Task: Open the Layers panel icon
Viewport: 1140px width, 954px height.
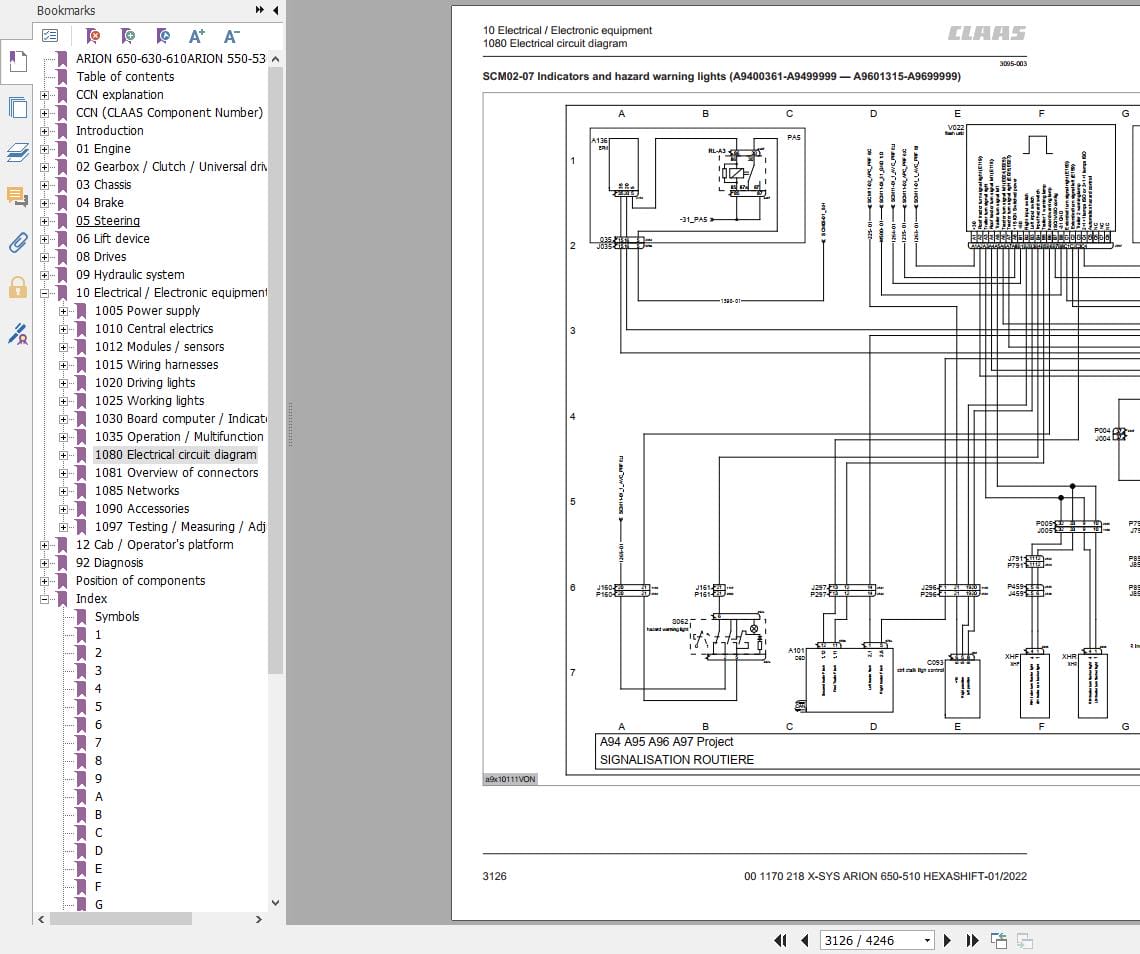Action: tap(17, 152)
